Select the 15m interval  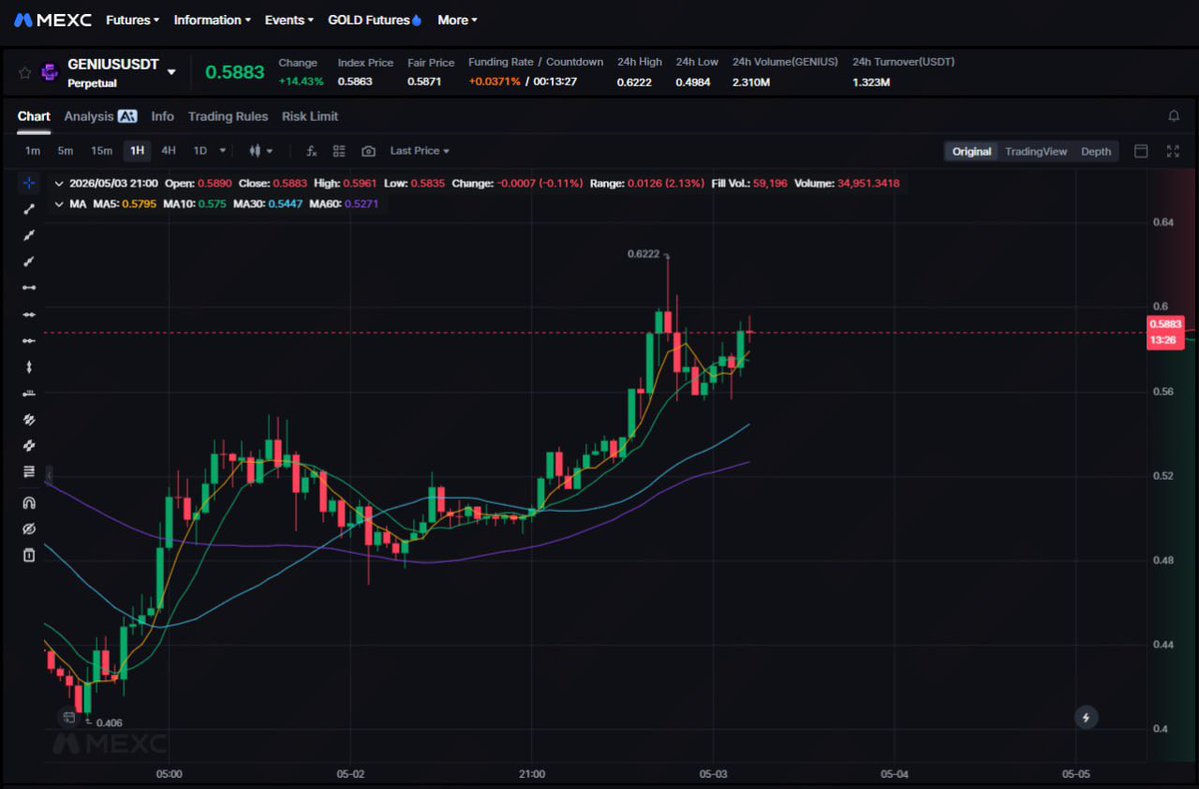coord(101,151)
